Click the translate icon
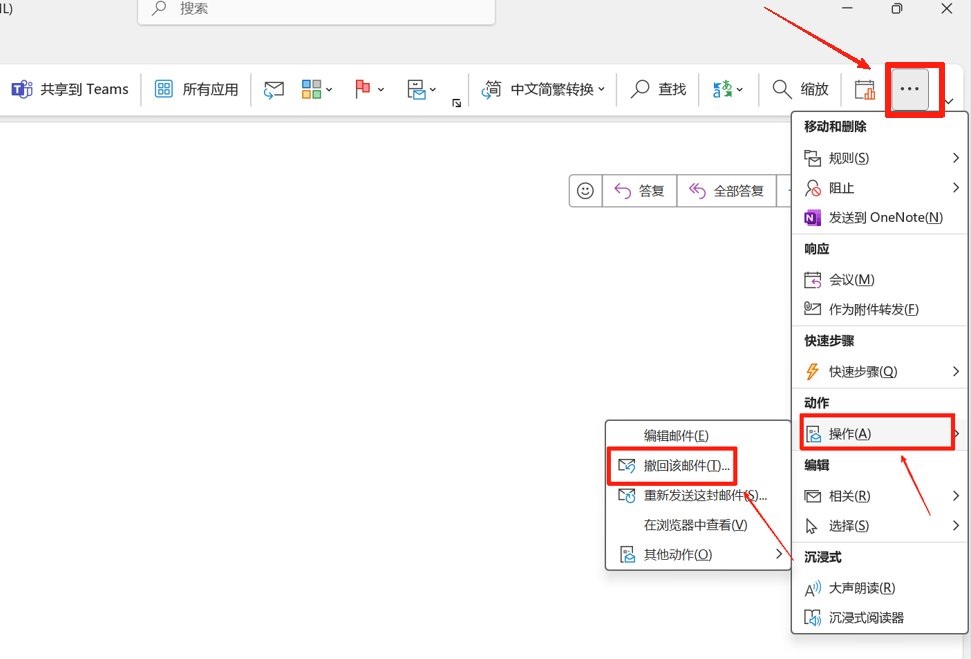Image resolution: width=971 pixels, height=659 pixels. click(x=722, y=89)
